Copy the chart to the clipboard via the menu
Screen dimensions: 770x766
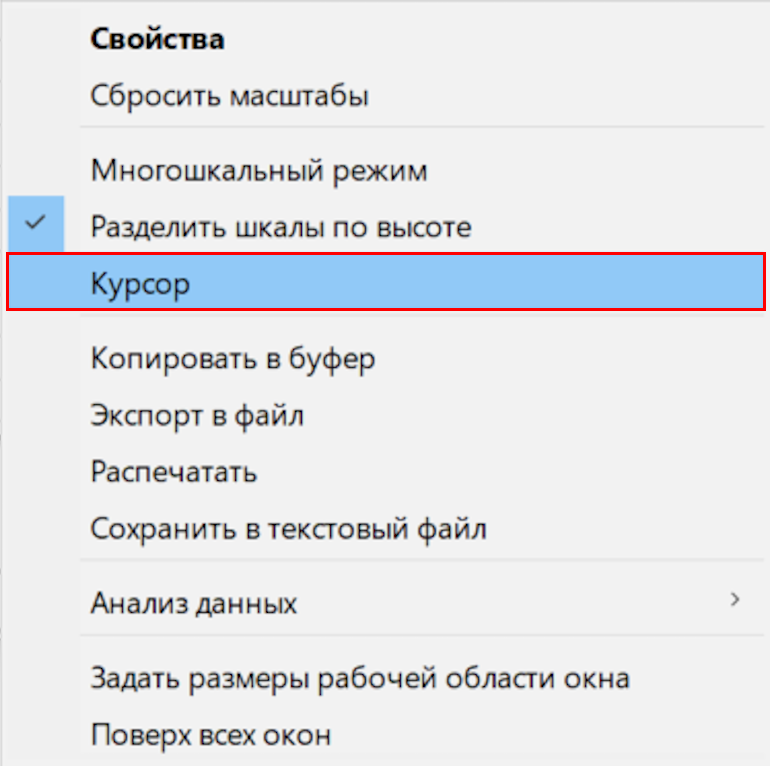233,358
